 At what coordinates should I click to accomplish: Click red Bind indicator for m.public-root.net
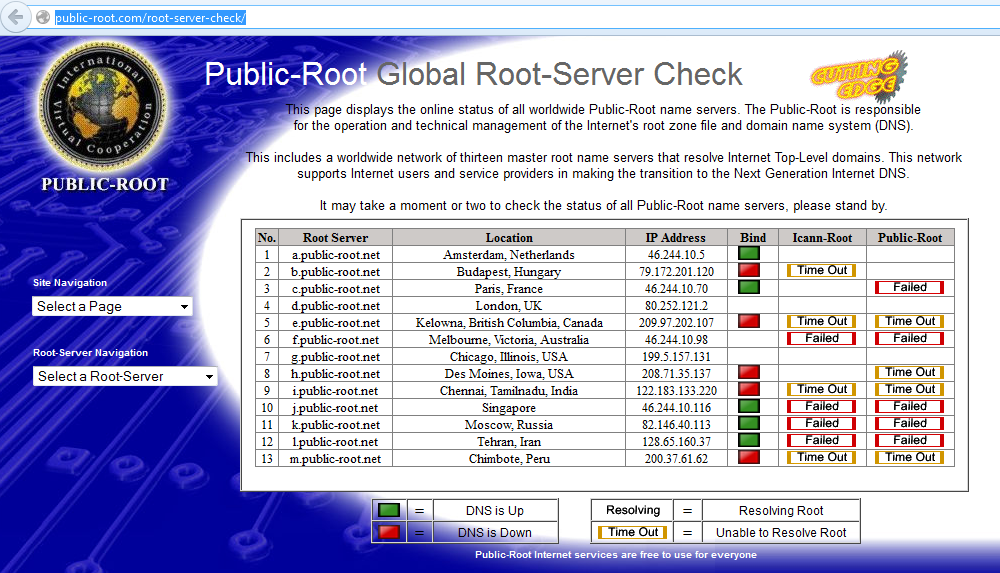[x=749, y=457]
